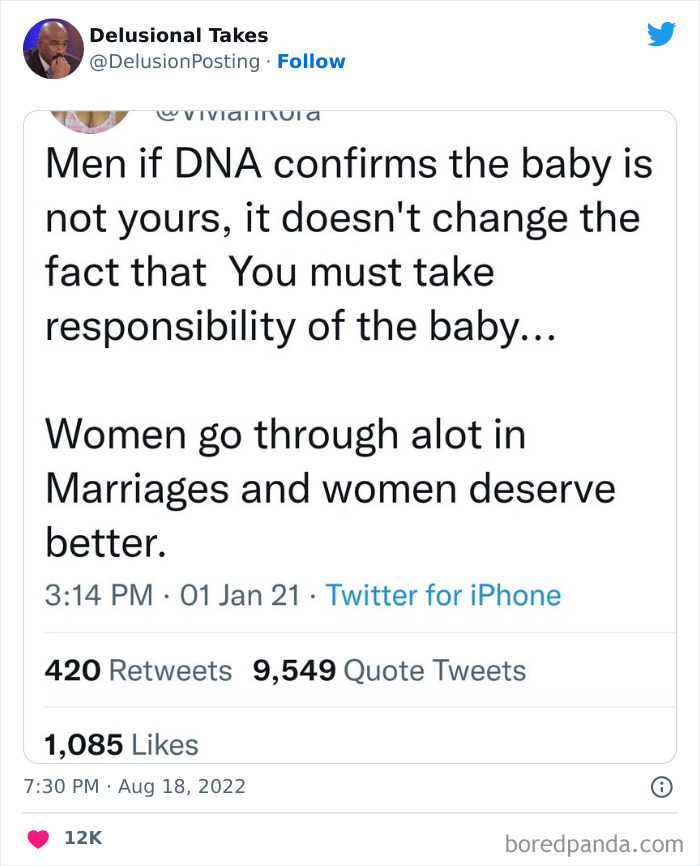
Task: Click the 'Men if DNA confirms' paragraph
Action: [x=347, y=245]
